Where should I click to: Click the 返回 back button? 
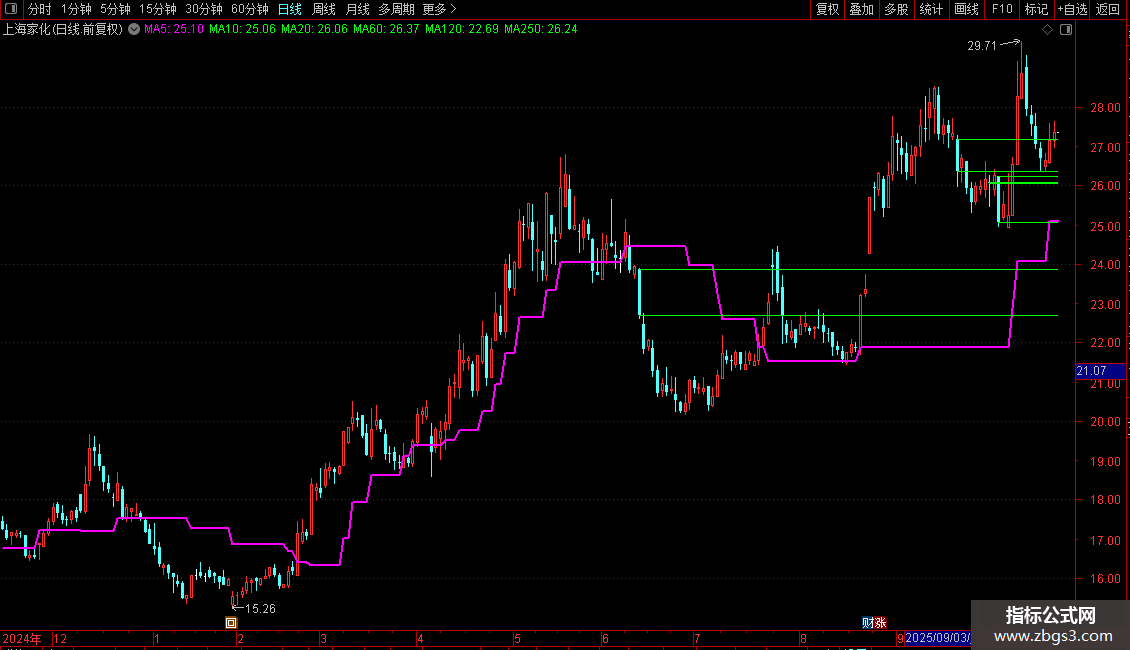tap(1108, 9)
